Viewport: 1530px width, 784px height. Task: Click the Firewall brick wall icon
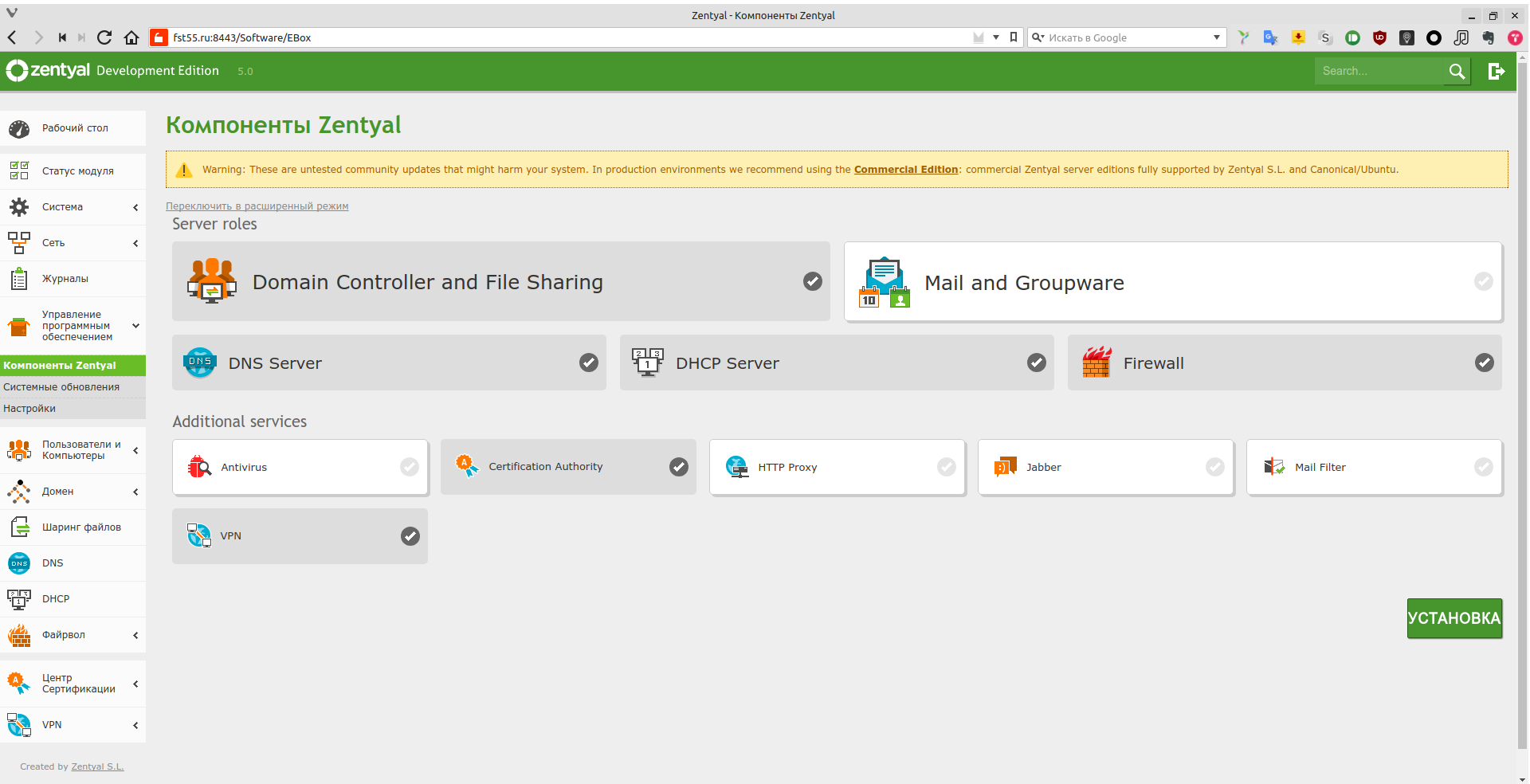pyautogui.click(x=1096, y=362)
